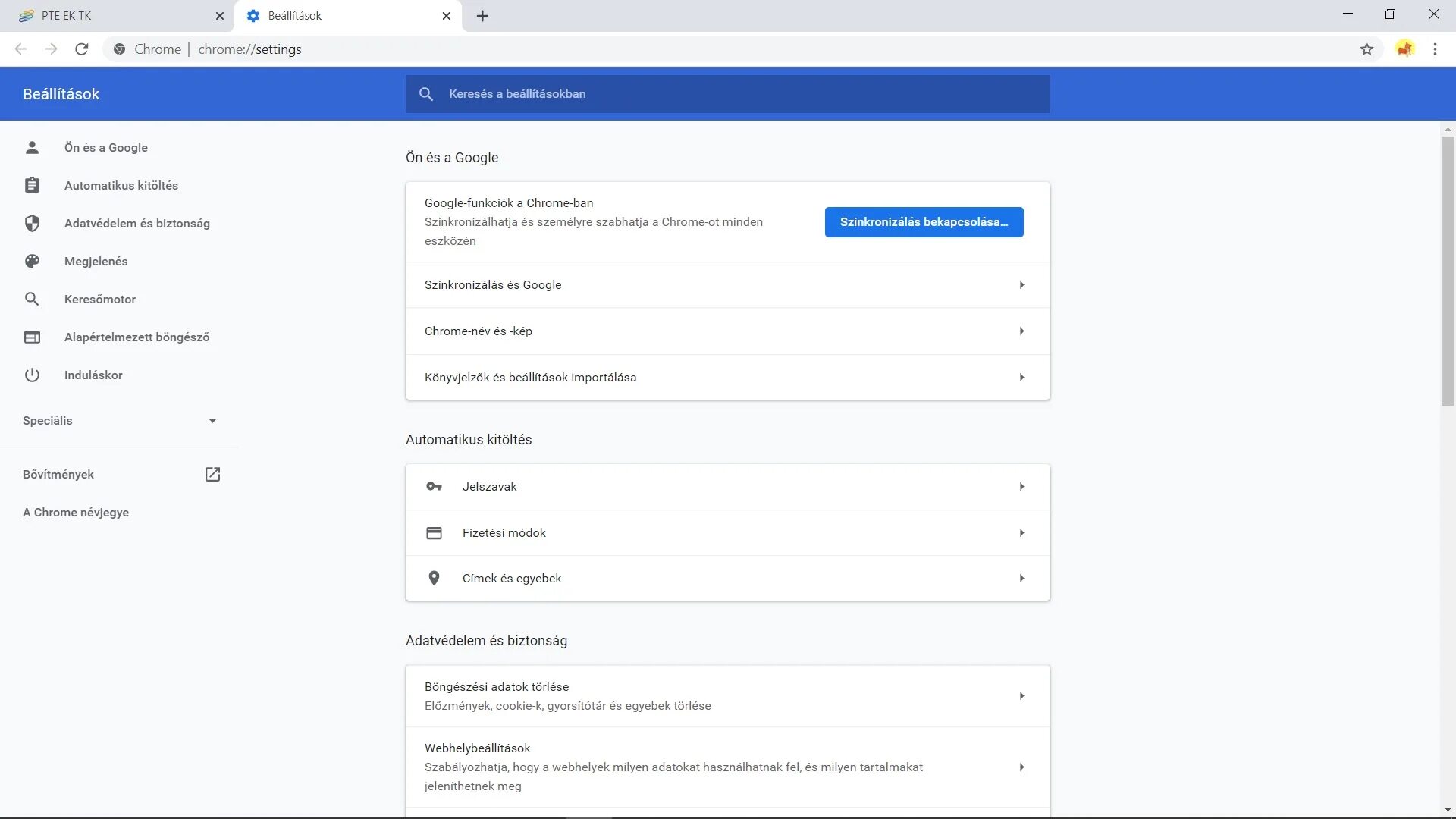
Task: Close the Beállítások tab
Action: [446, 16]
